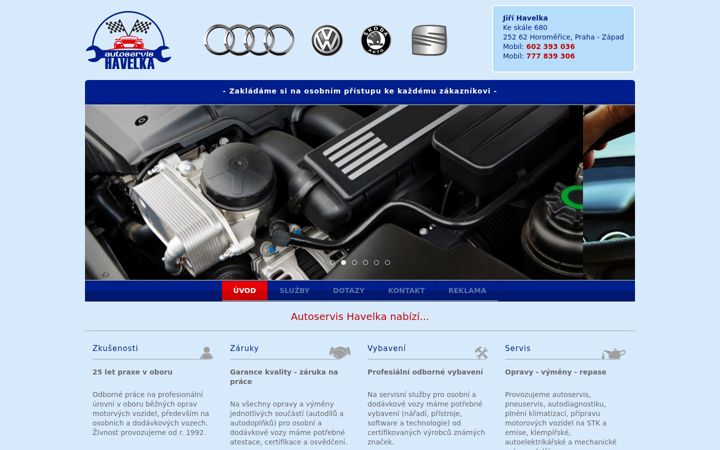Screen dimensions: 720x450
Task: Open the ÚVOD menu tab
Action: click(x=245, y=291)
